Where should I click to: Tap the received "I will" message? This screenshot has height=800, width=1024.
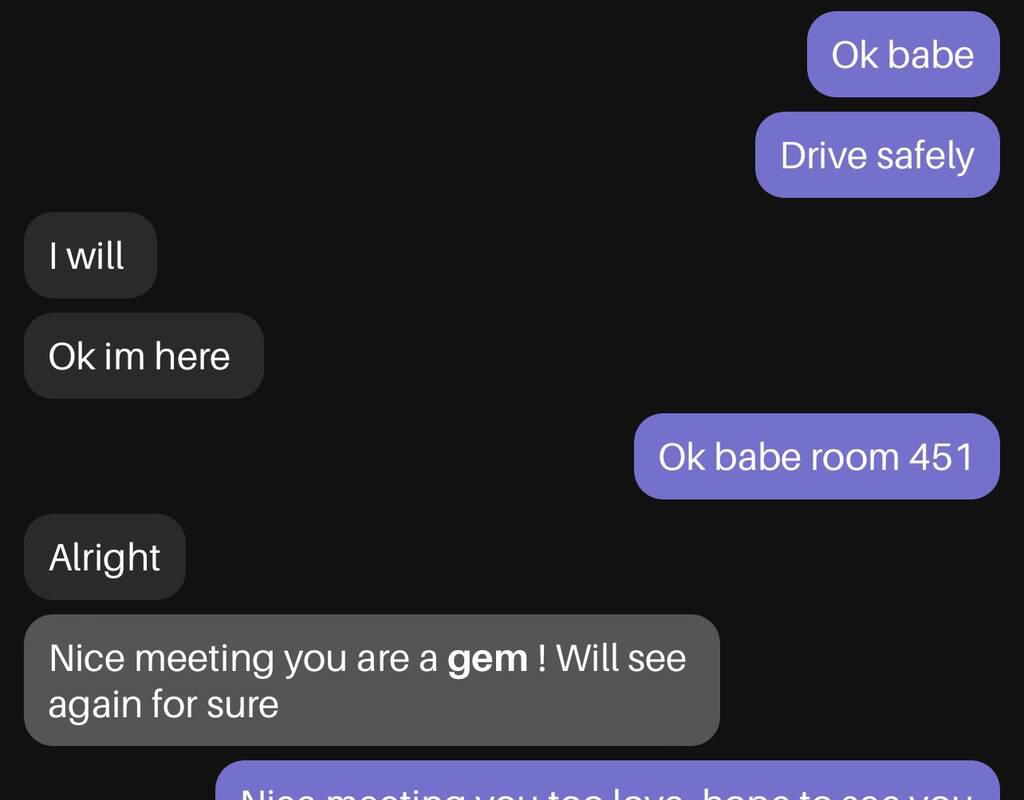point(90,255)
